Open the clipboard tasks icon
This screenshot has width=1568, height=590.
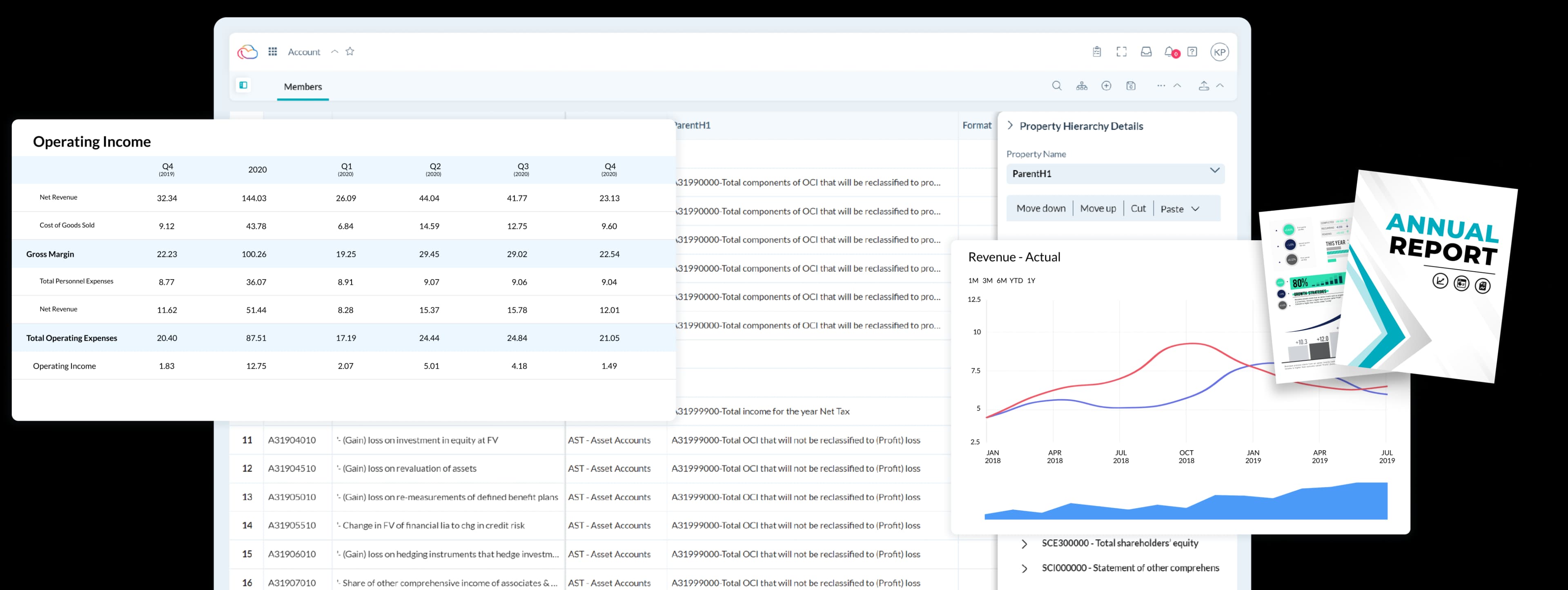pyautogui.click(x=1096, y=52)
